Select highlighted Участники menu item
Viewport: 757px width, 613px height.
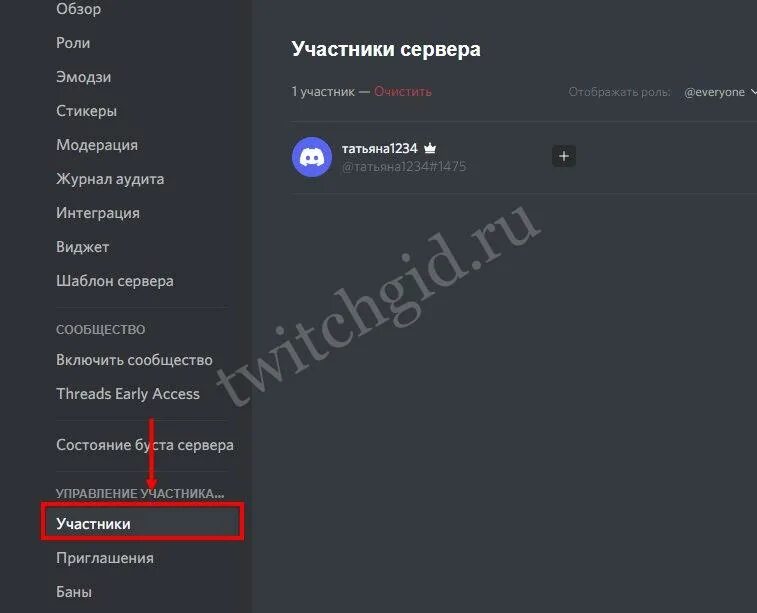click(142, 522)
